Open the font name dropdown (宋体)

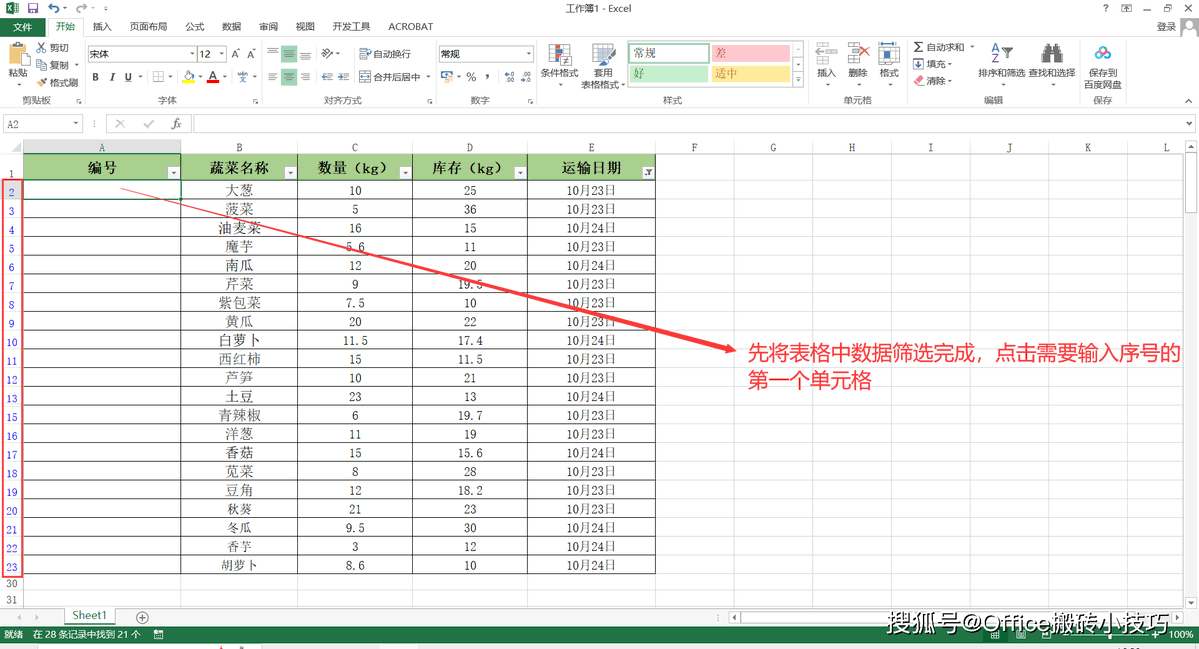192,54
